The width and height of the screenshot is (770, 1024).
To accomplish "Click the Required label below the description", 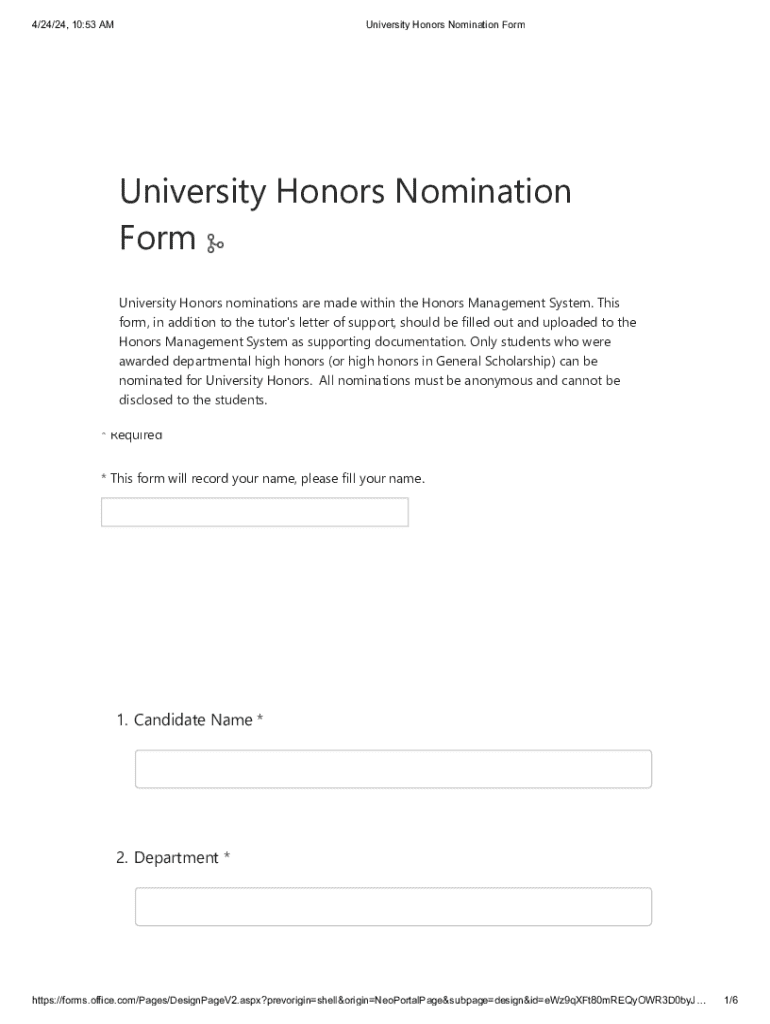I will [x=135, y=435].
